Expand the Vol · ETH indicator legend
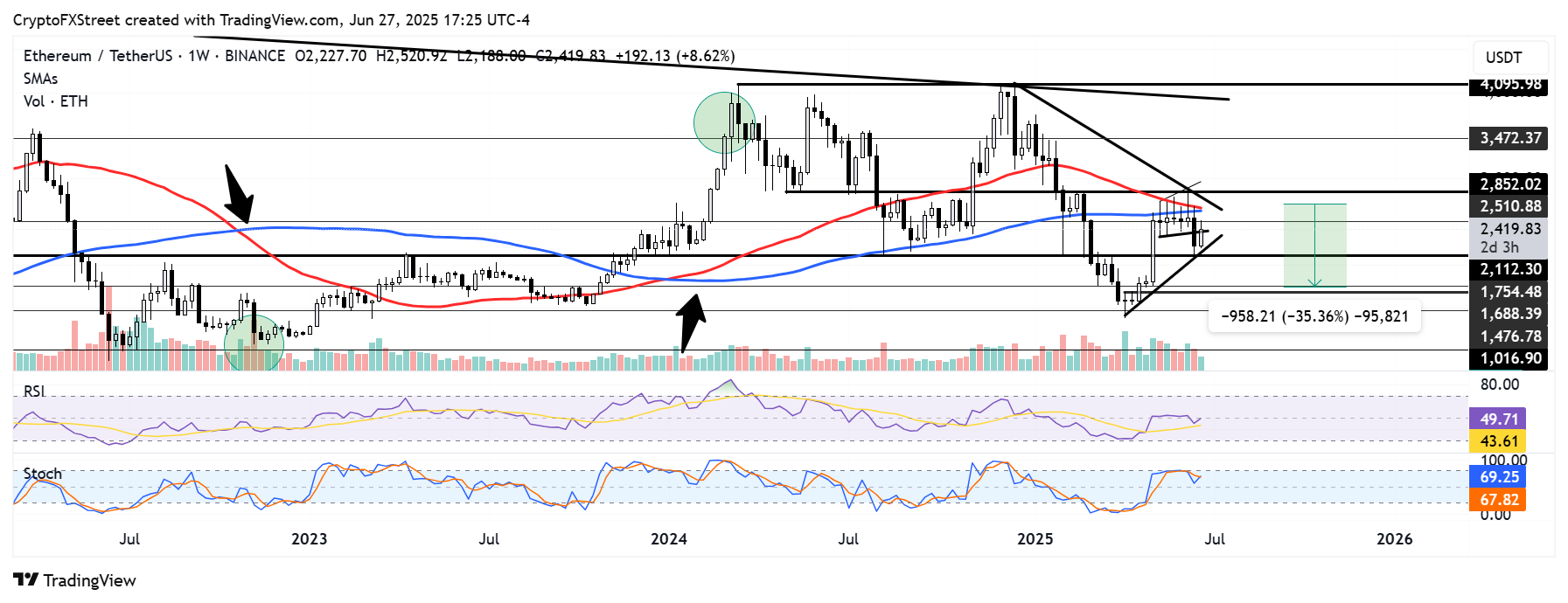Screen dimensions: 1568x603 56,101
